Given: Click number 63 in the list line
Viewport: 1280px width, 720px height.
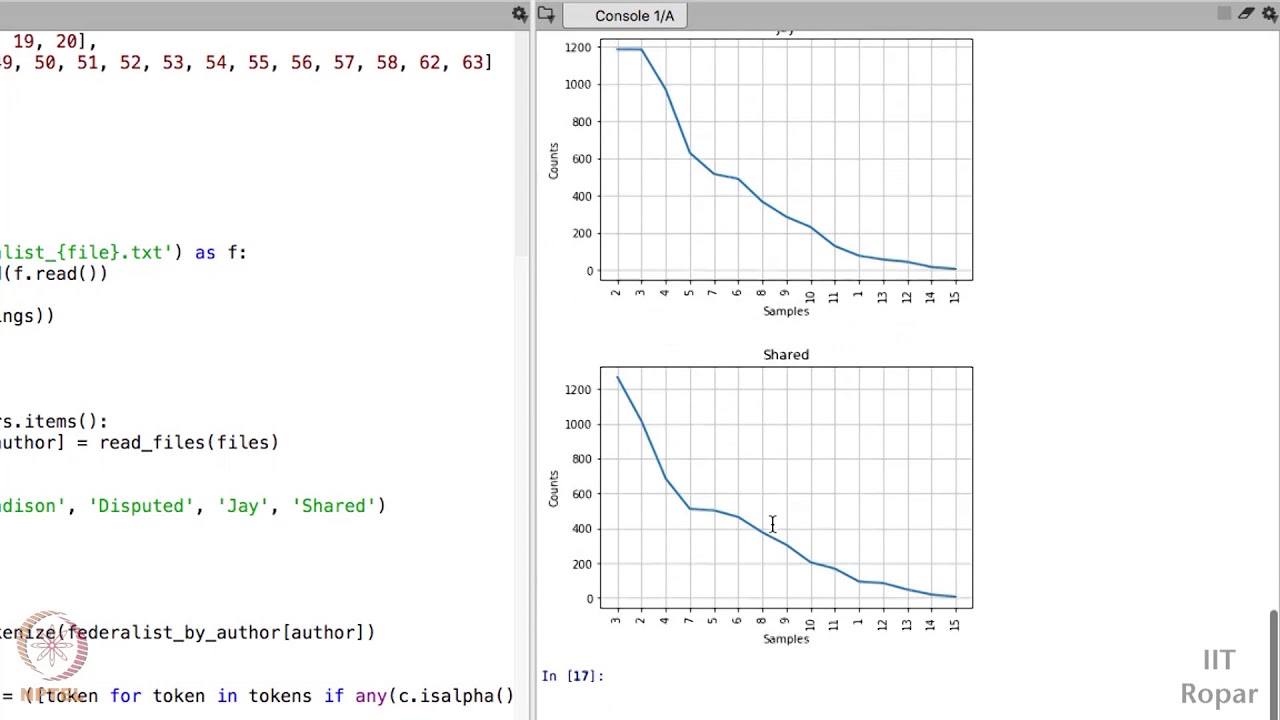Looking at the screenshot, I should point(472,63).
